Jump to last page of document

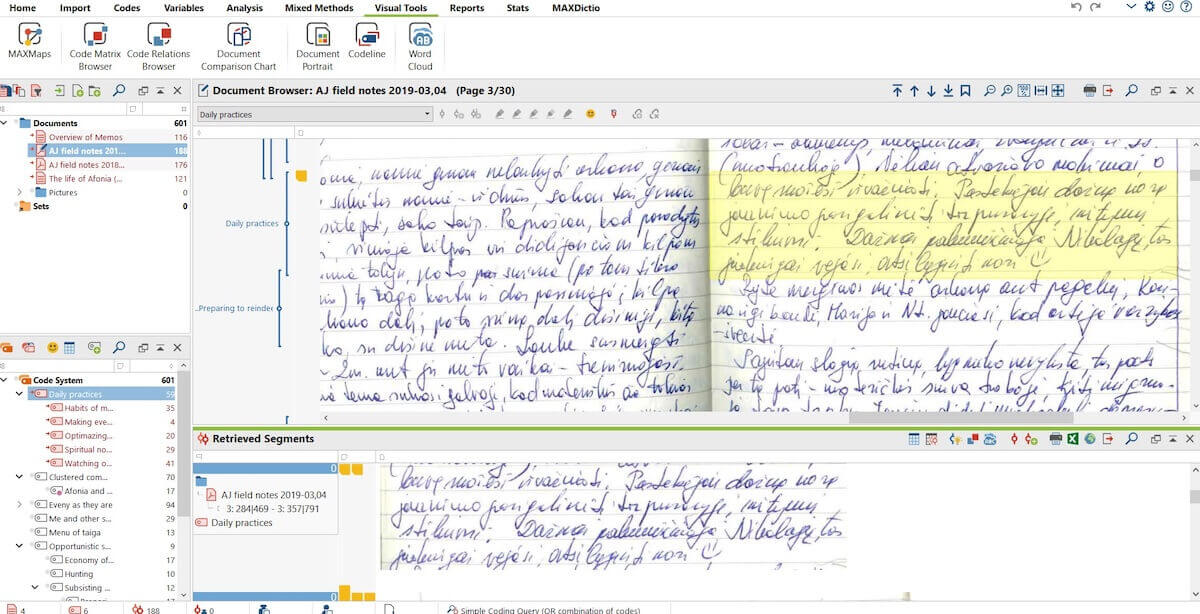tap(948, 91)
